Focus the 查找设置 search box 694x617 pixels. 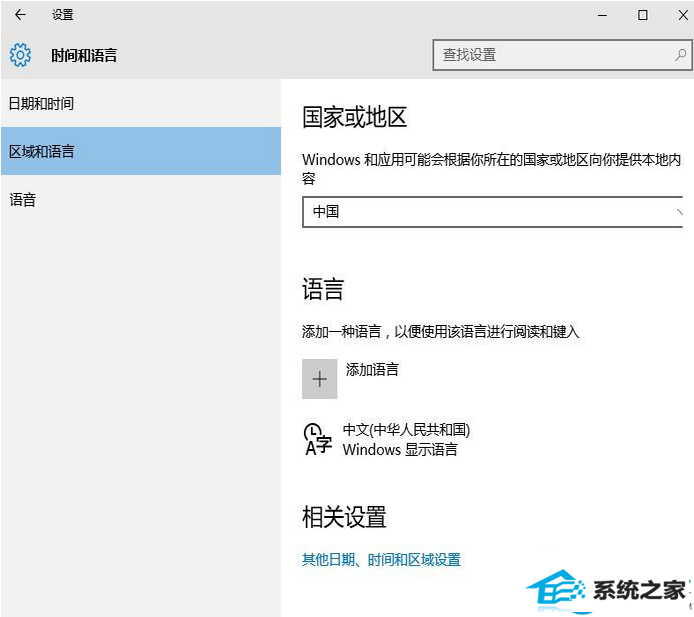(x=562, y=55)
